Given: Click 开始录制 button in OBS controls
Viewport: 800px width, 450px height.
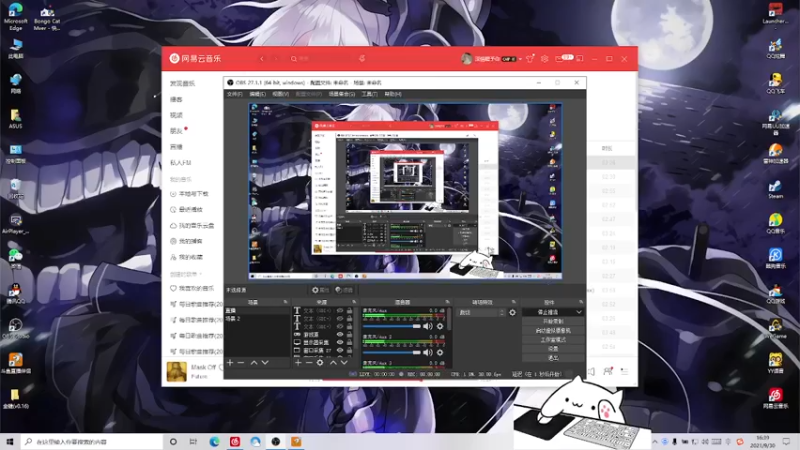Looking at the screenshot, I should [x=553, y=321].
